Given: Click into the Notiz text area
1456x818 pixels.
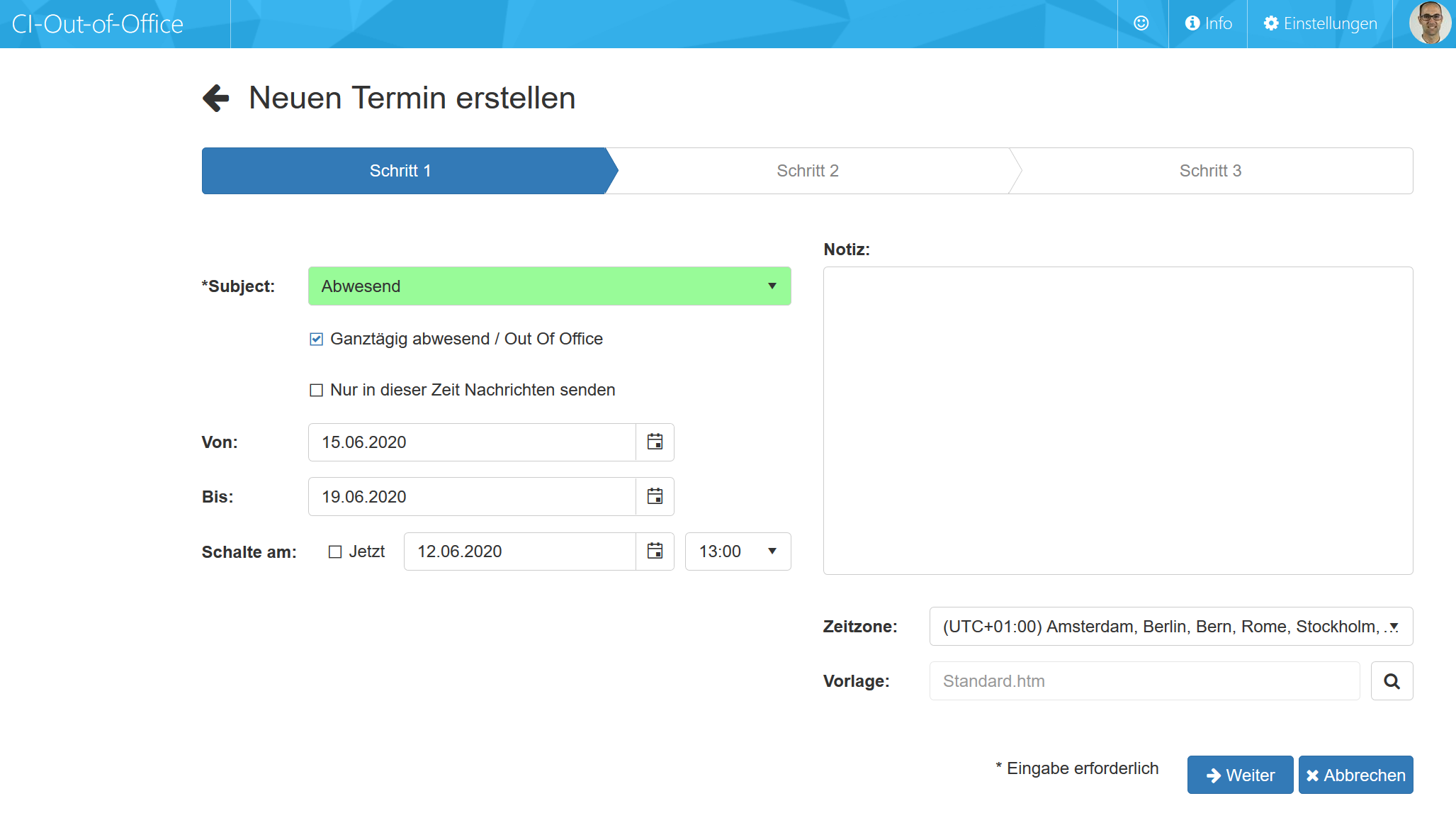Looking at the screenshot, I should [x=1118, y=421].
